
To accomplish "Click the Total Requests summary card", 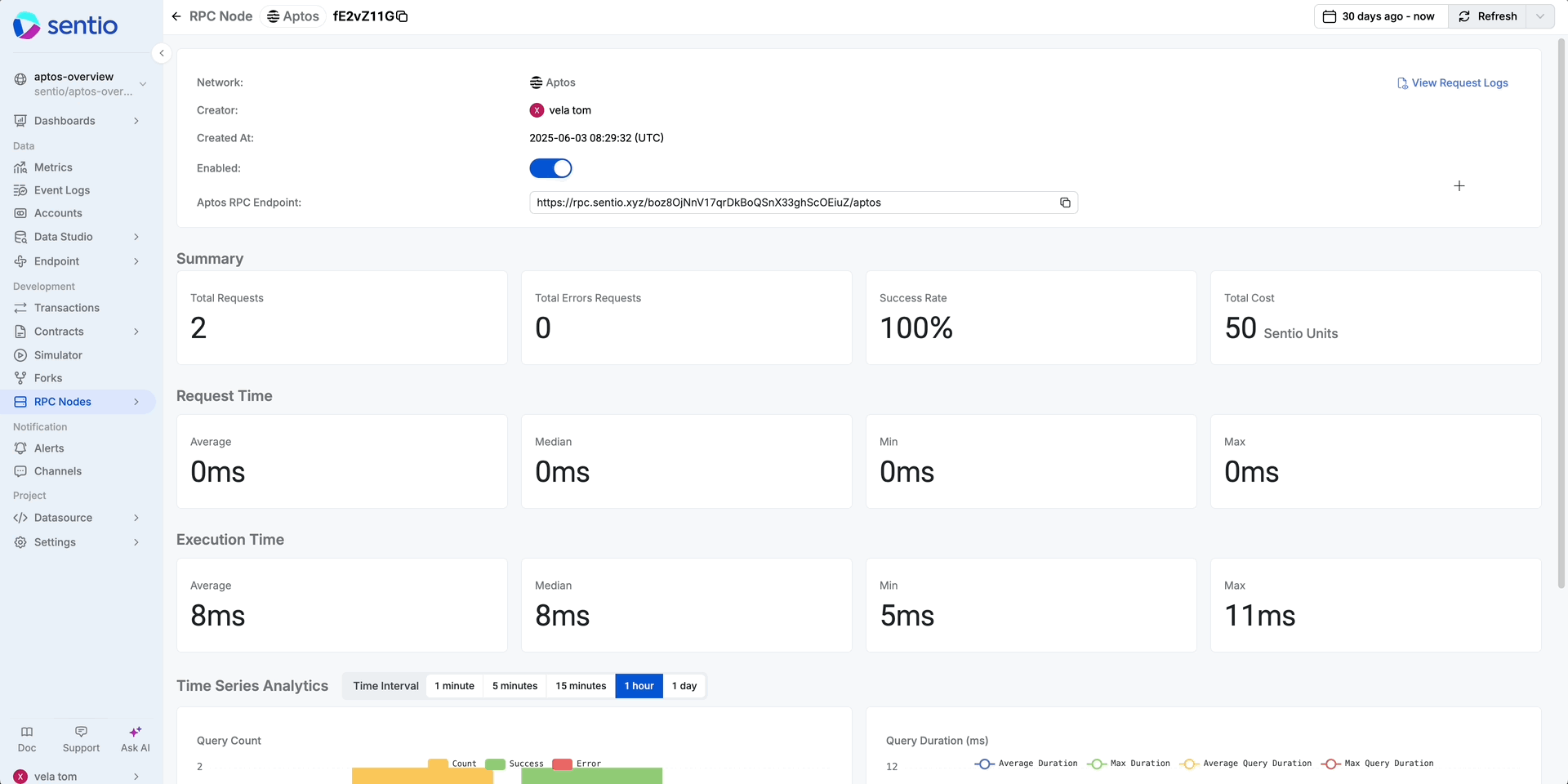I will 342,318.
